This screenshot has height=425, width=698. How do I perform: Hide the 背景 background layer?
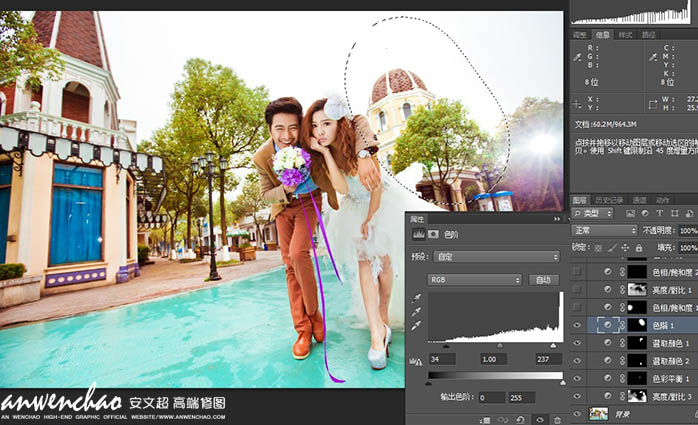tap(577, 414)
